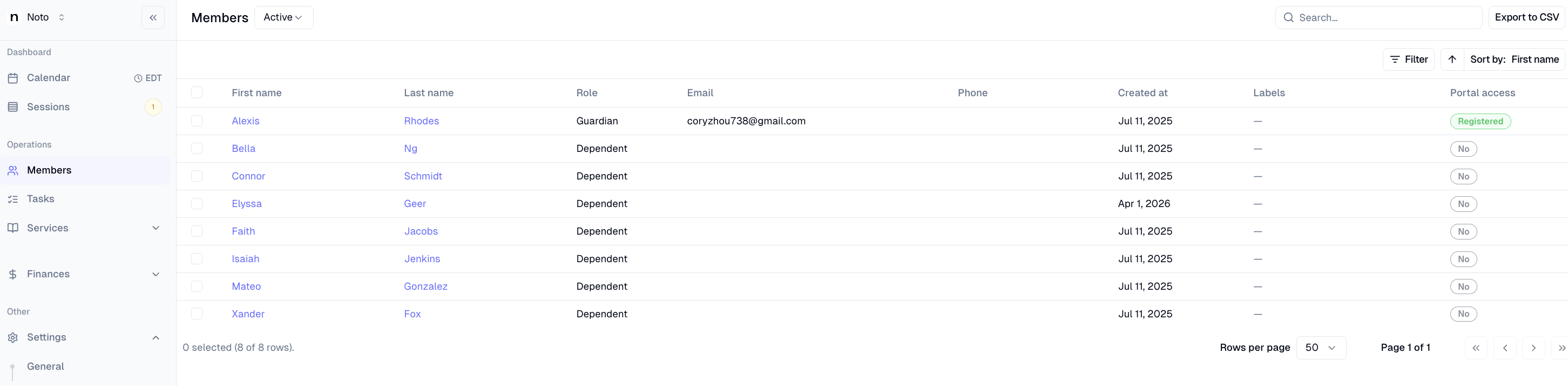Open the Calendar from sidebar icon

point(13,78)
